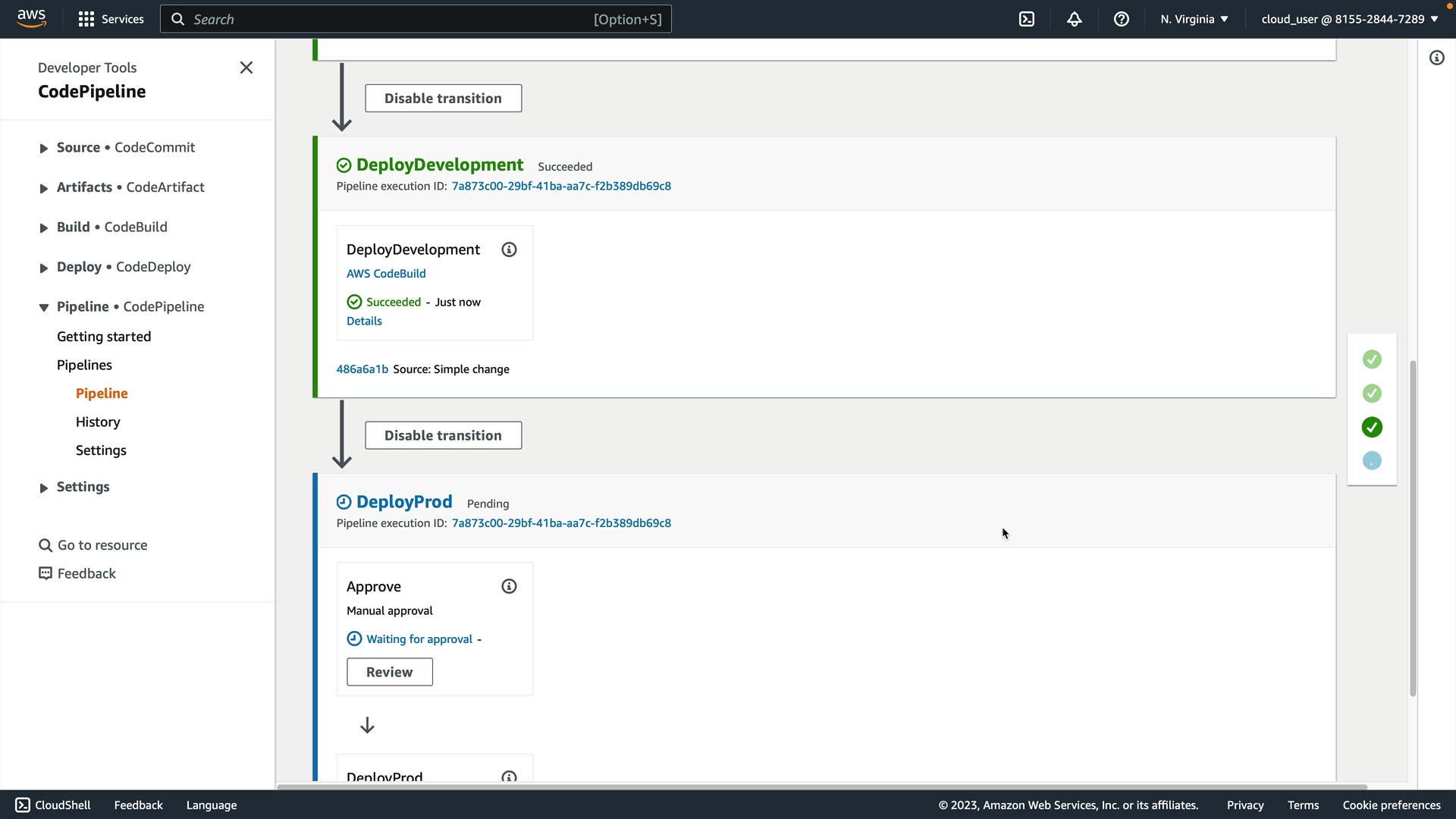The height and width of the screenshot is (819, 1456).
Task: Expand the Source CodeCommit section
Action: point(44,148)
